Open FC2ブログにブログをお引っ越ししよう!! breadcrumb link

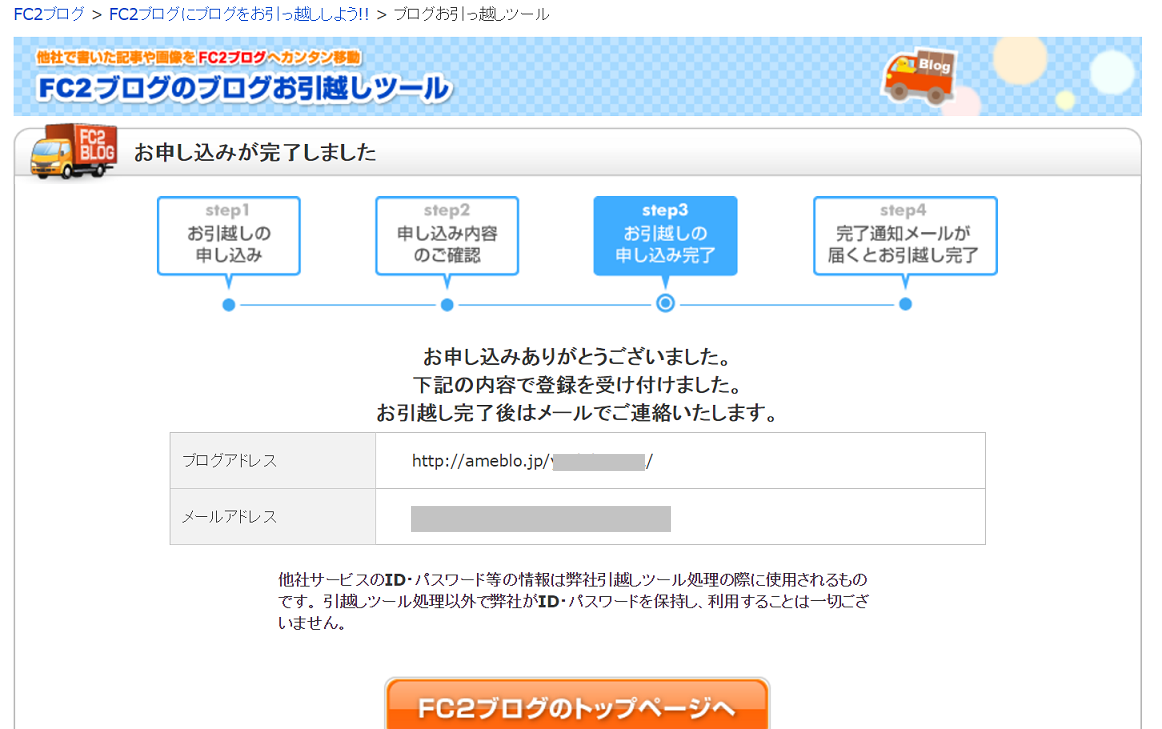pos(238,15)
